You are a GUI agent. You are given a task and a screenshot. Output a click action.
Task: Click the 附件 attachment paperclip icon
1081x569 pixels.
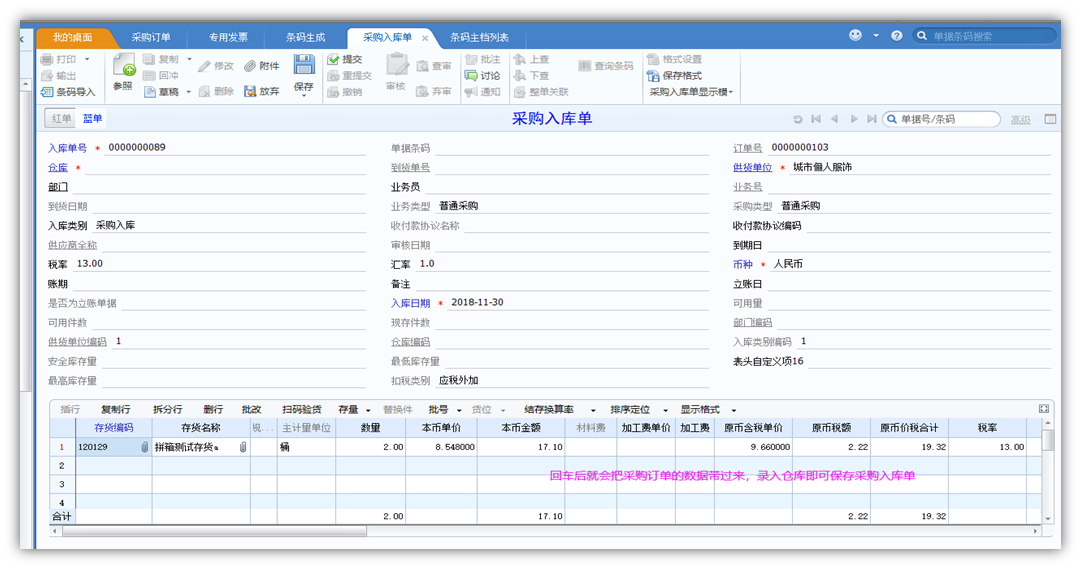pos(250,66)
